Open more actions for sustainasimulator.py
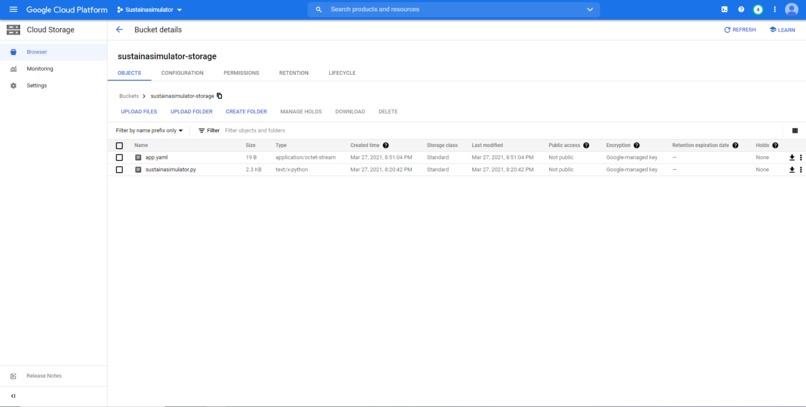The image size is (806, 407). pyautogui.click(x=800, y=170)
